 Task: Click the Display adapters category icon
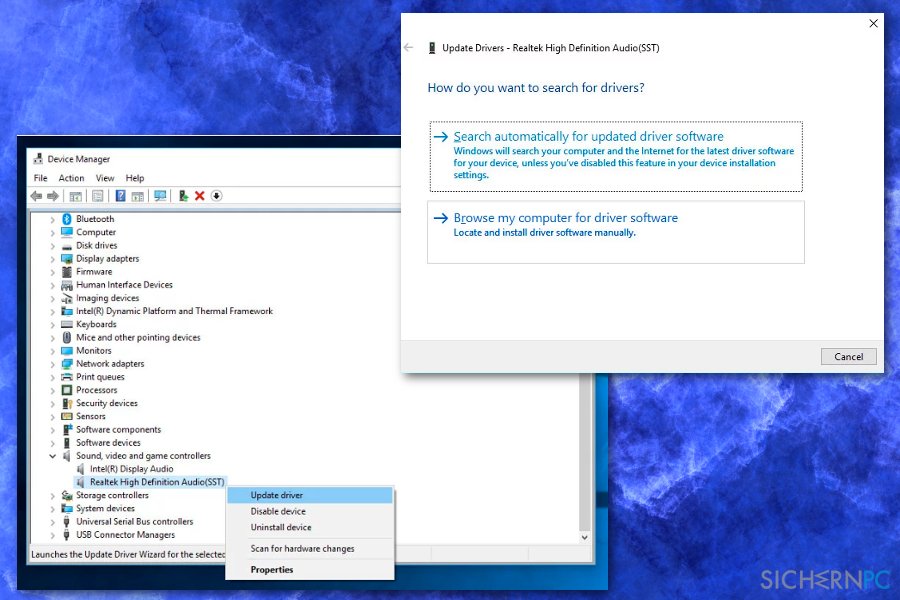[67, 258]
